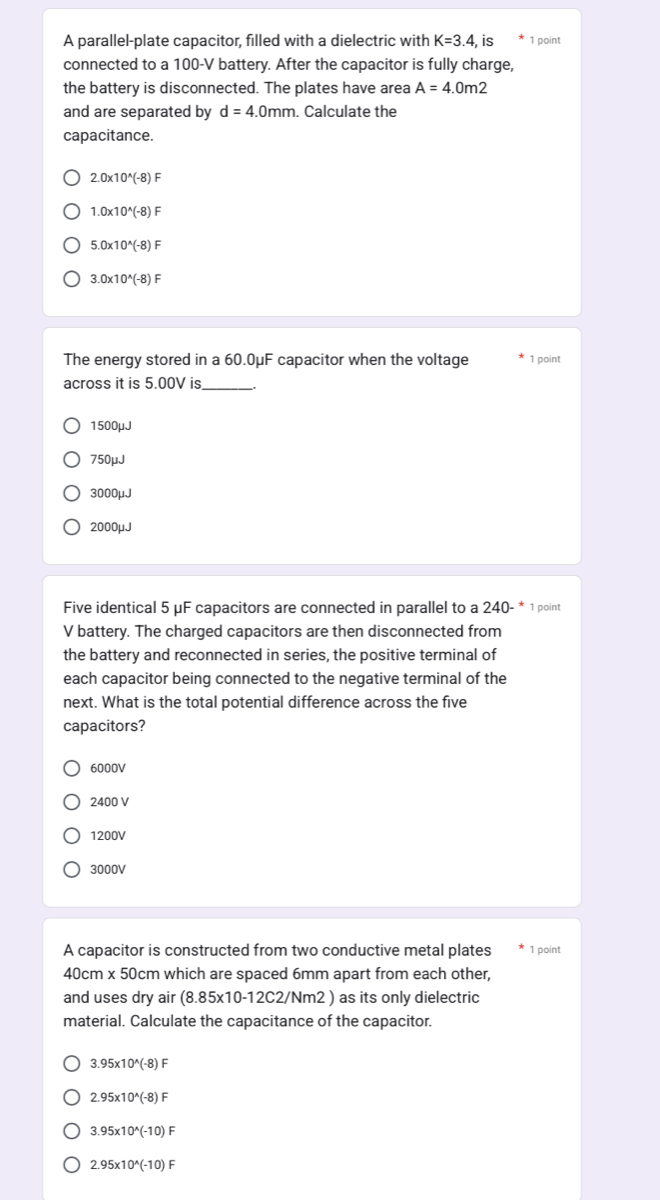Pick the 5.0x10^(-8) F option
The image size is (660, 1200).
click(72, 245)
